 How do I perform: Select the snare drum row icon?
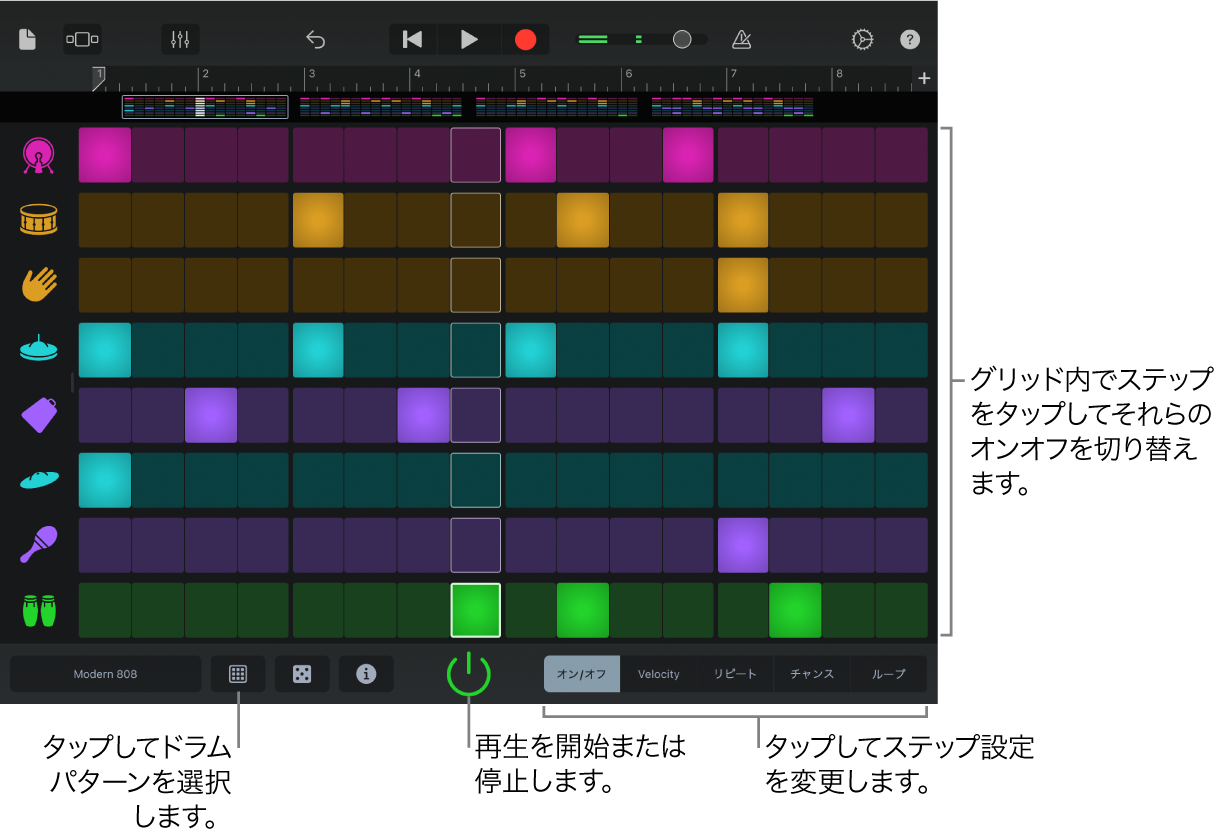click(38, 220)
